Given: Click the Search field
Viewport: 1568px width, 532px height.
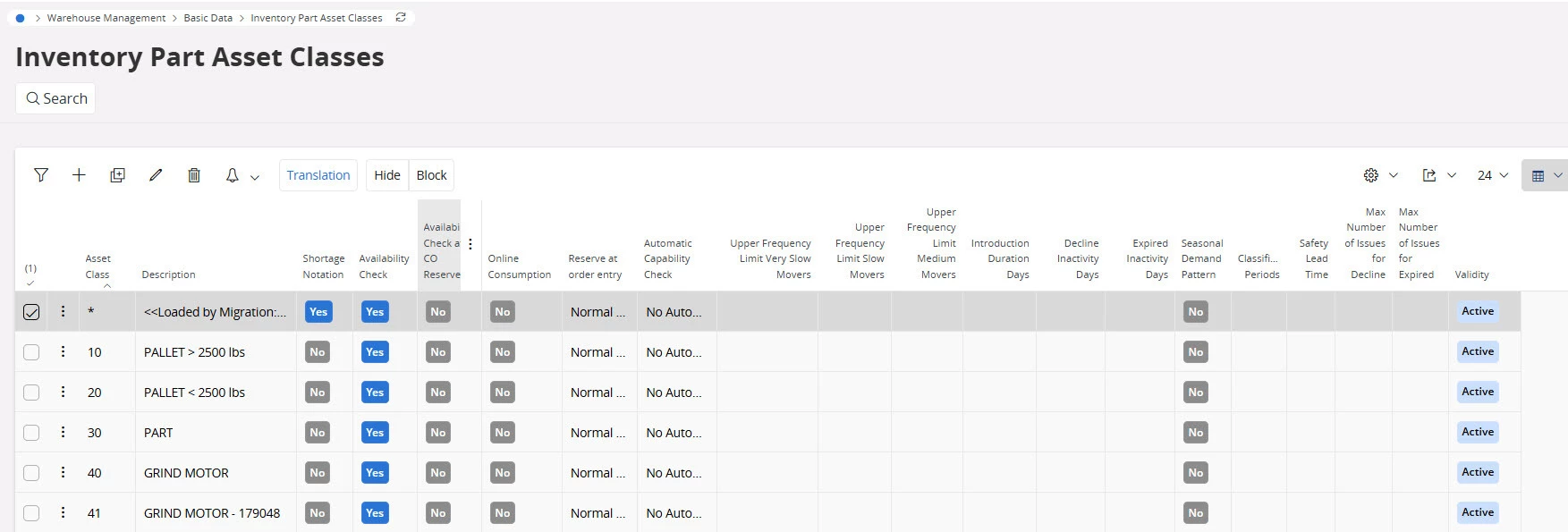Looking at the screenshot, I should 56,98.
